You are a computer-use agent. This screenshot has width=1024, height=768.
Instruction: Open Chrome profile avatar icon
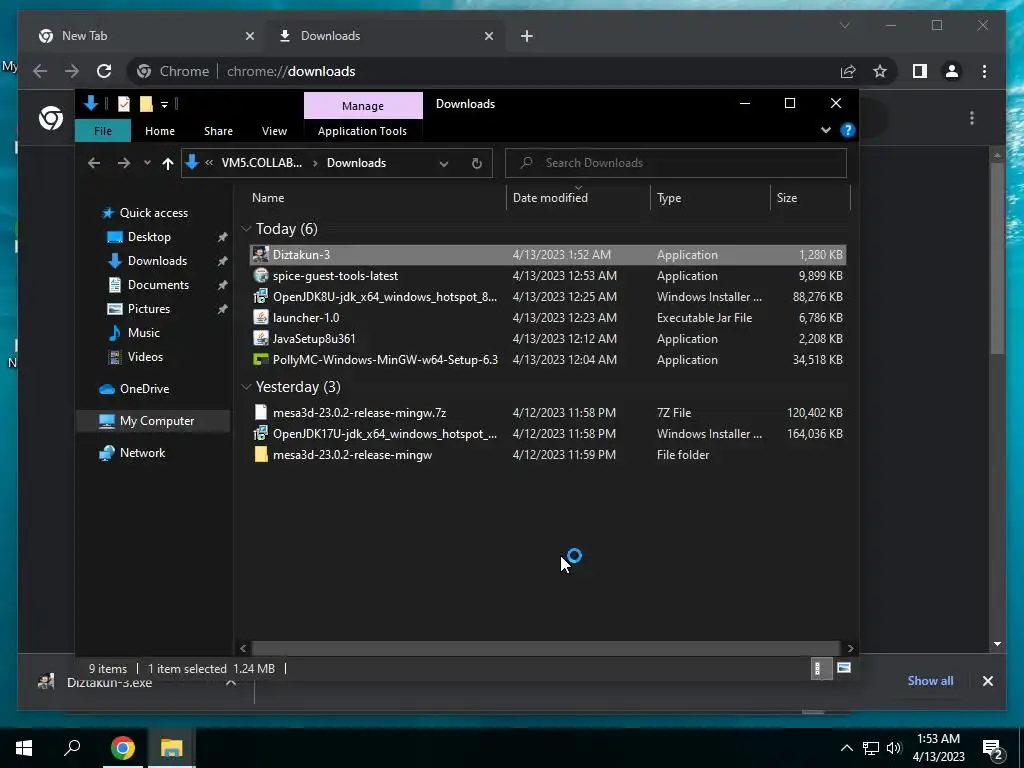[x=952, y=71]
